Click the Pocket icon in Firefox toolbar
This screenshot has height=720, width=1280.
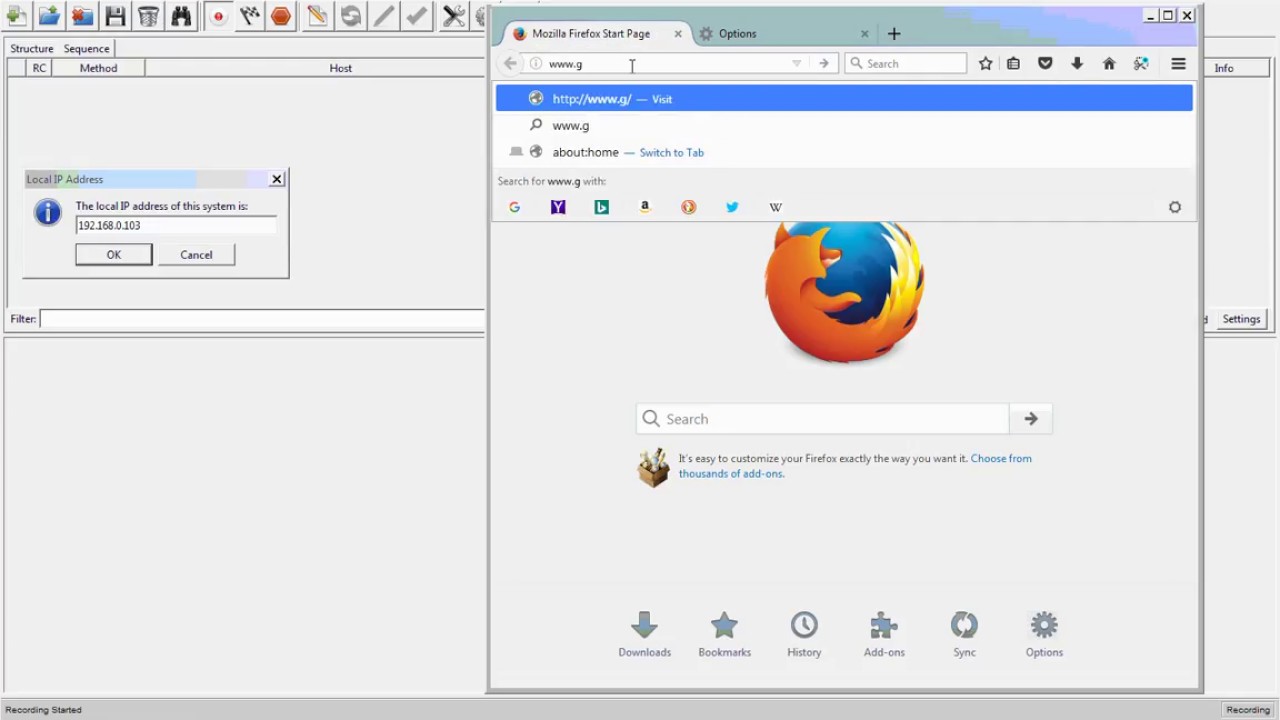tap(1045, 63)
